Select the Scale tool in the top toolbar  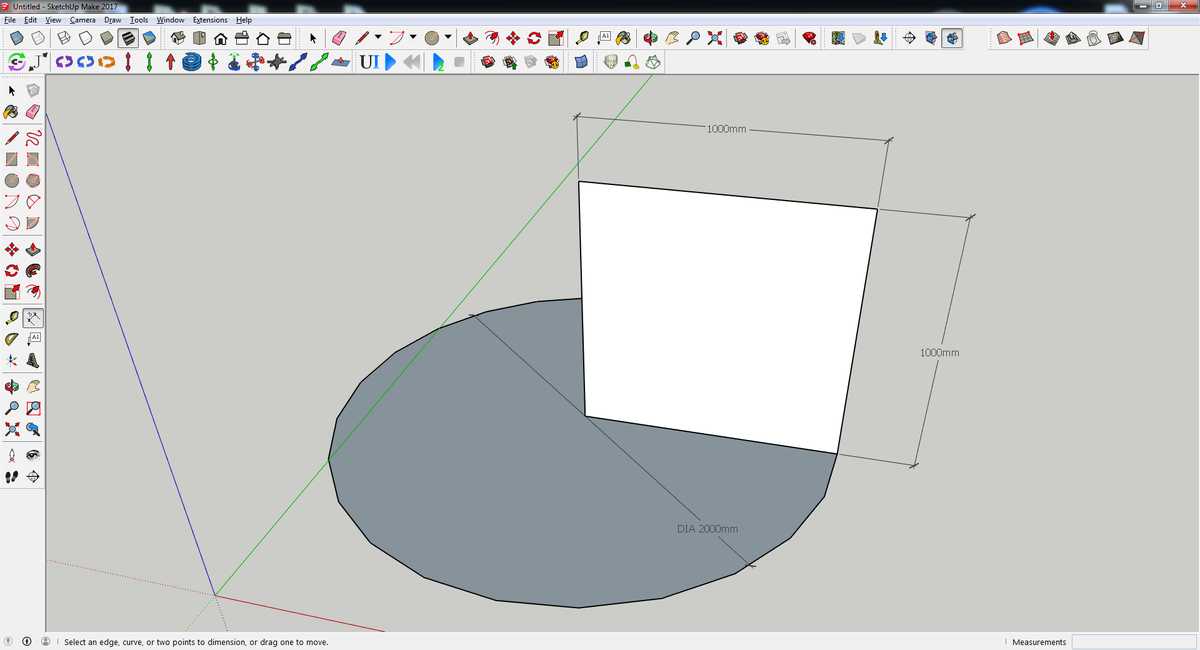pyautogui.click(x=556, y=38)
